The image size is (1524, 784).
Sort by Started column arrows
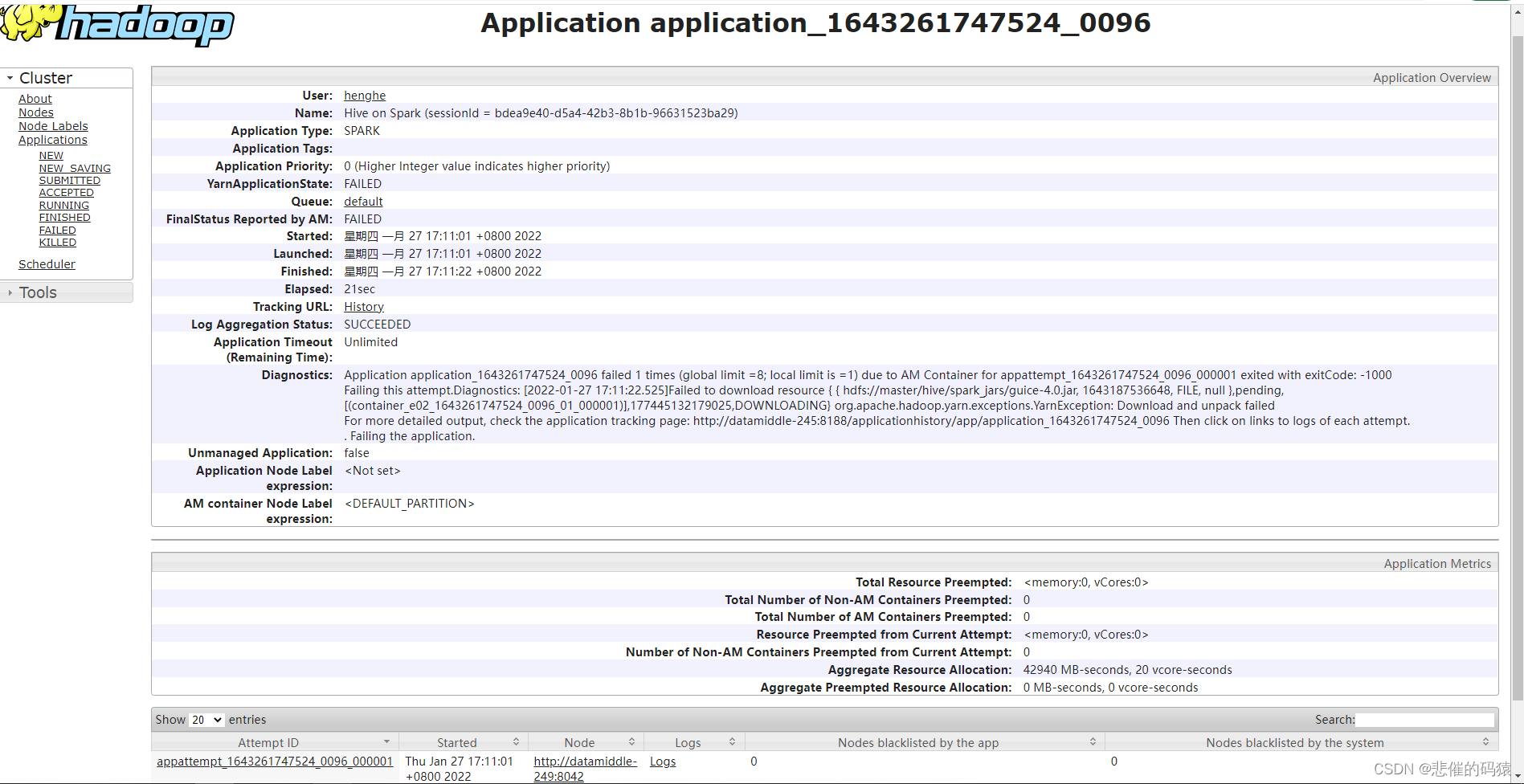click(516, 742)
